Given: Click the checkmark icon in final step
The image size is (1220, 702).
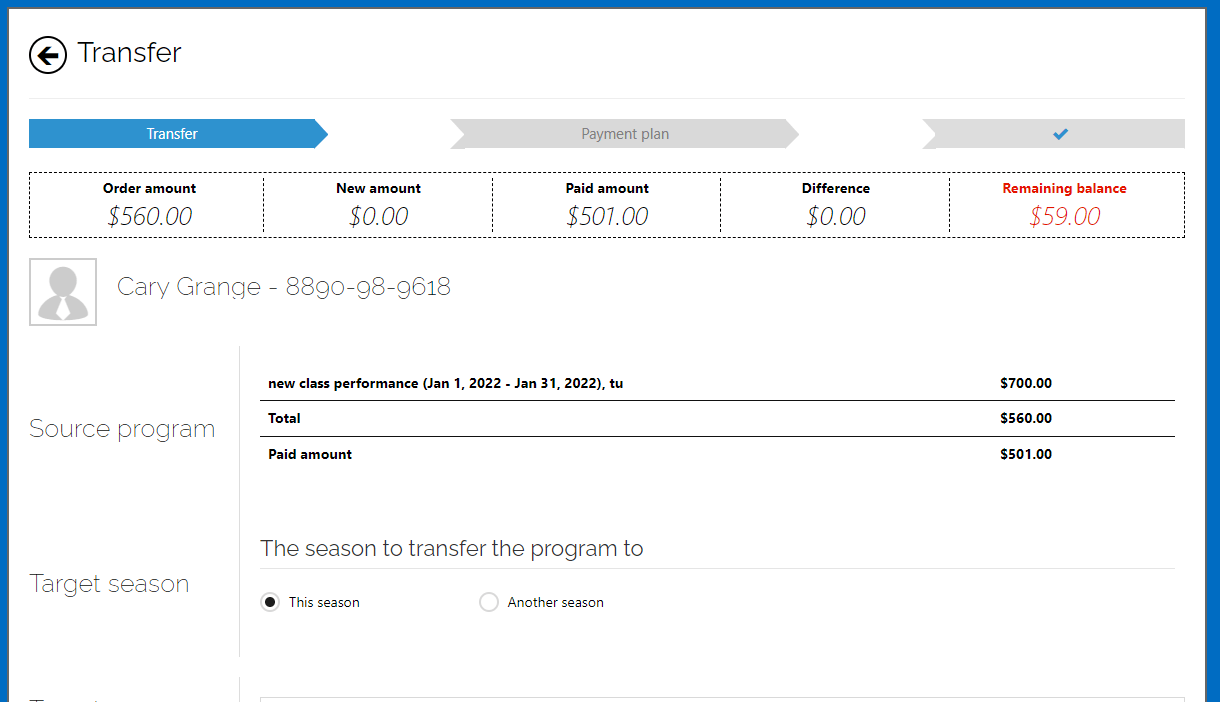Looking at the screenshot, I should 1060,134.
